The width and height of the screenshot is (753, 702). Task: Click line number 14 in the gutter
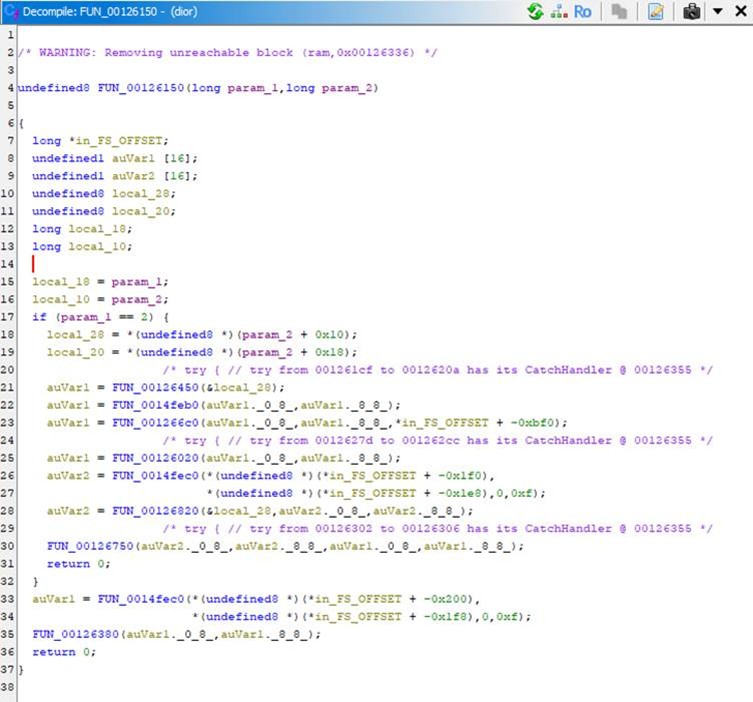click(7, 264)
